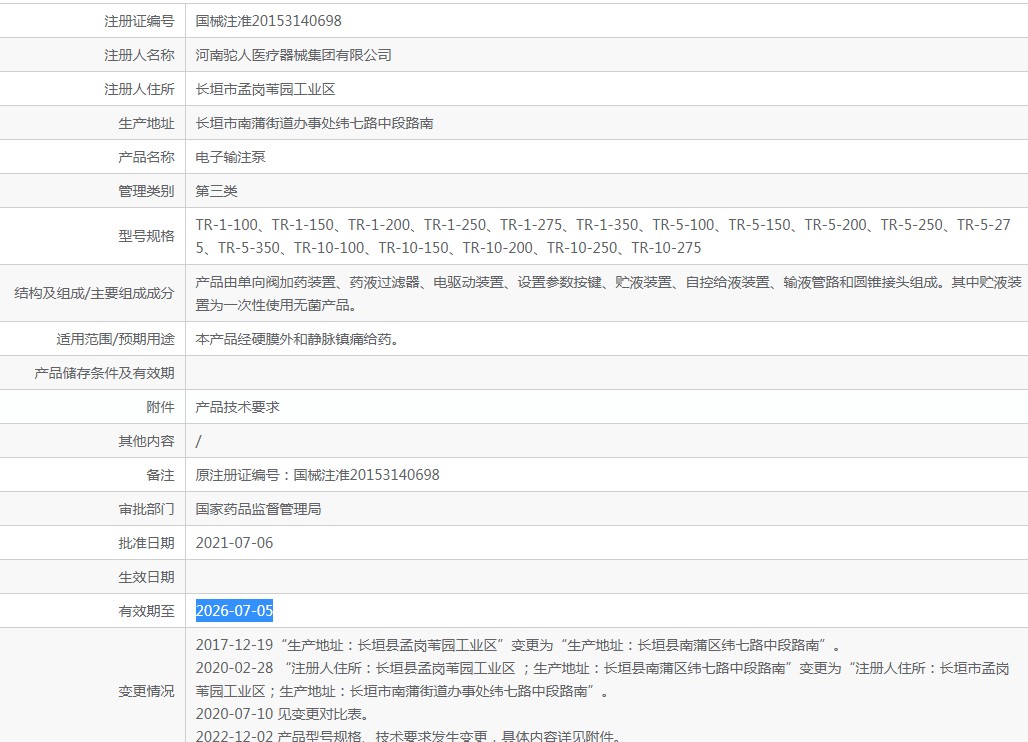The image size is (1028, 742).
Task: Click model spec TR-10-275 text
Action: click(666, 248)
